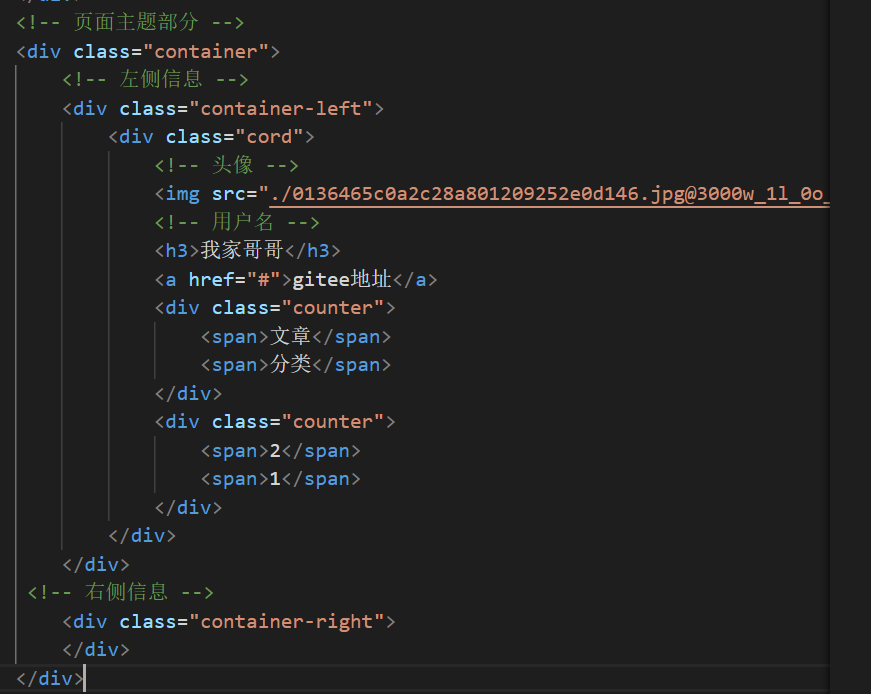871x694 pixels.
Task: Click the comment 头像
Action: 232,165
